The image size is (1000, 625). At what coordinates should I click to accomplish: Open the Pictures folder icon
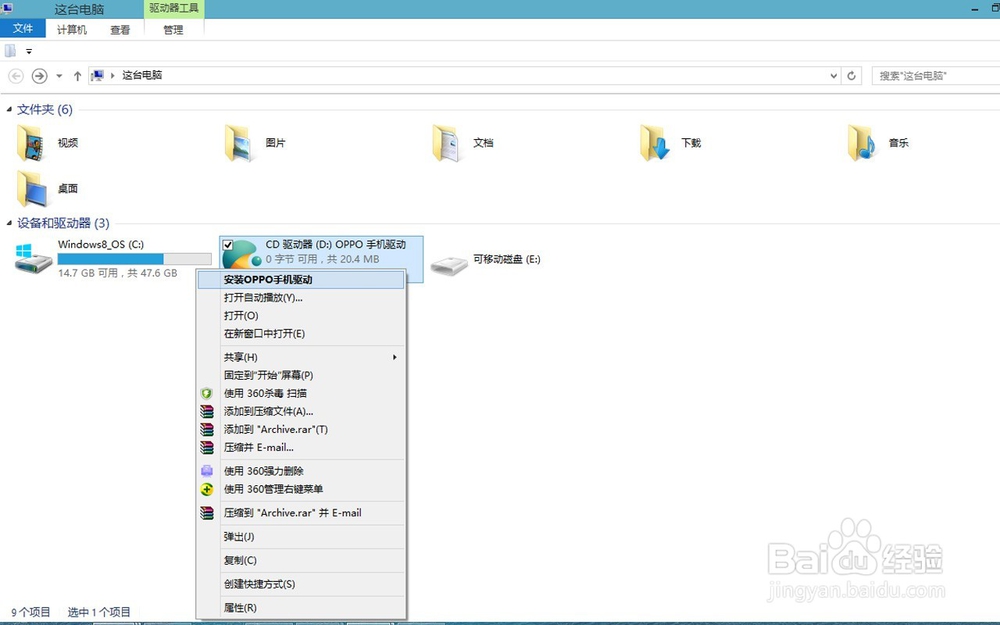239,143
